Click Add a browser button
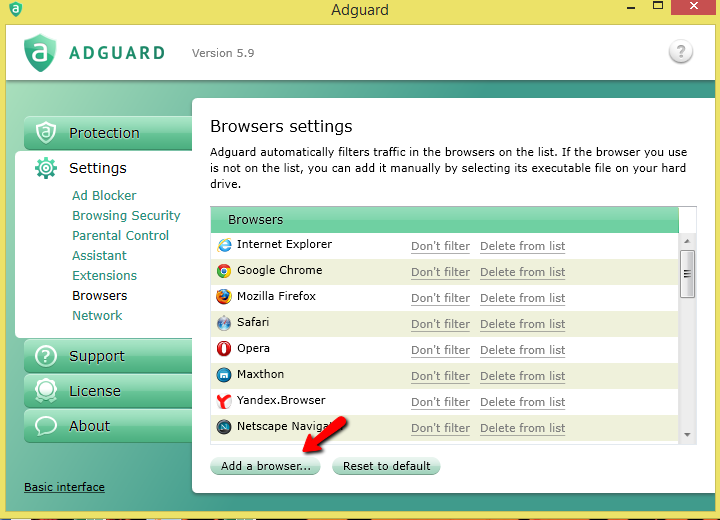Viewport: 720px width, 520px height. (x=265, y=466)
